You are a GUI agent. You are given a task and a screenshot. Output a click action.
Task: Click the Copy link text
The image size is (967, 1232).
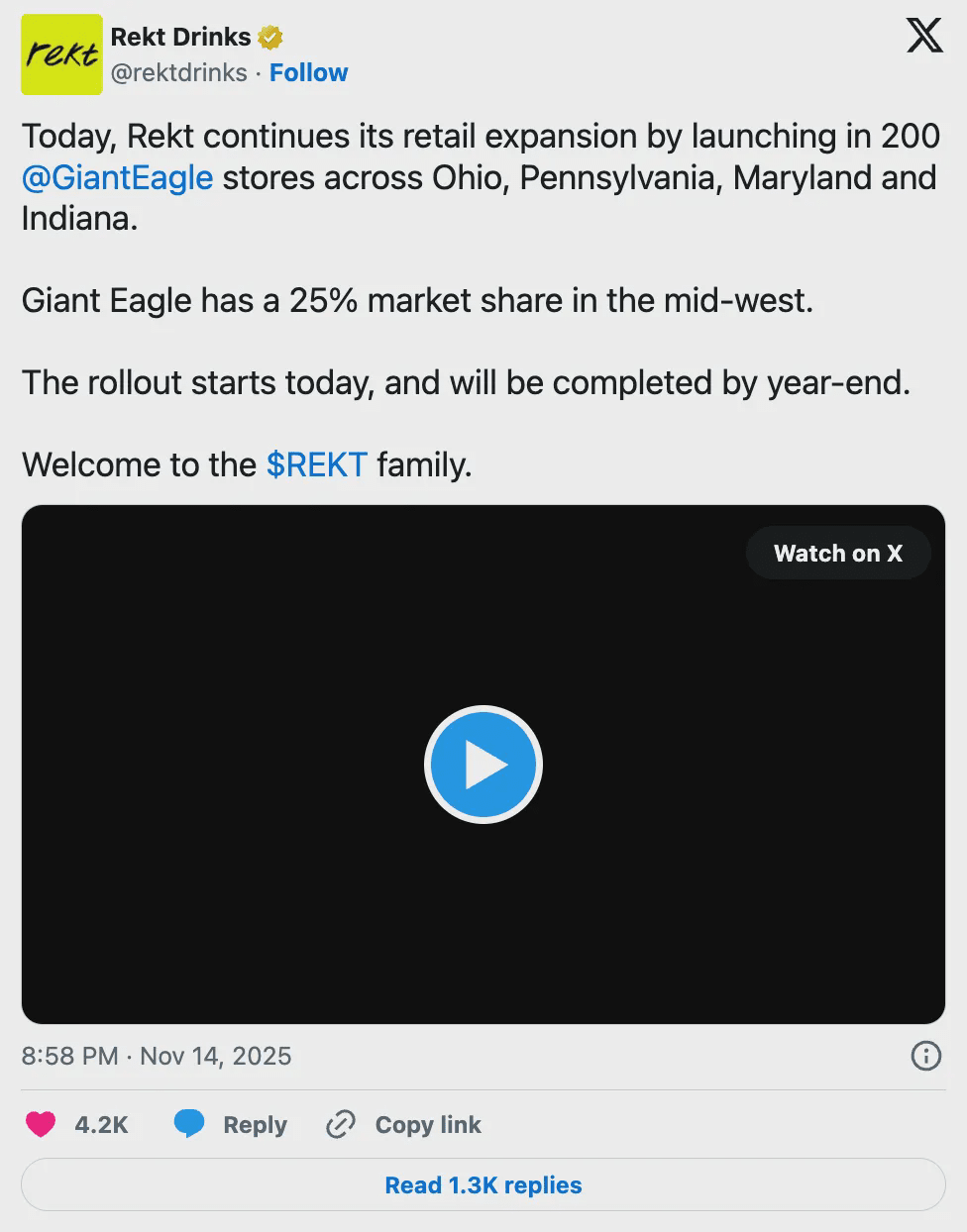tap(428, 1125)
